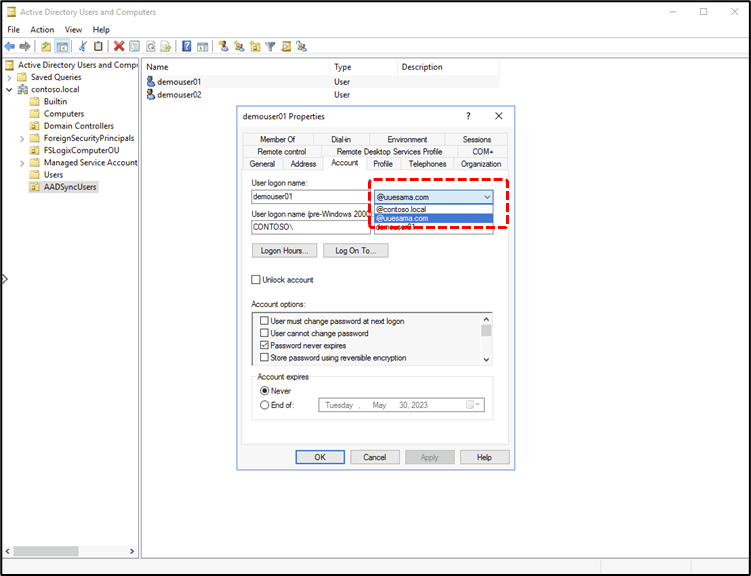Check Store password using reversible encryption
This screenshot has height=576, width=751.
(x=264, y=357)
